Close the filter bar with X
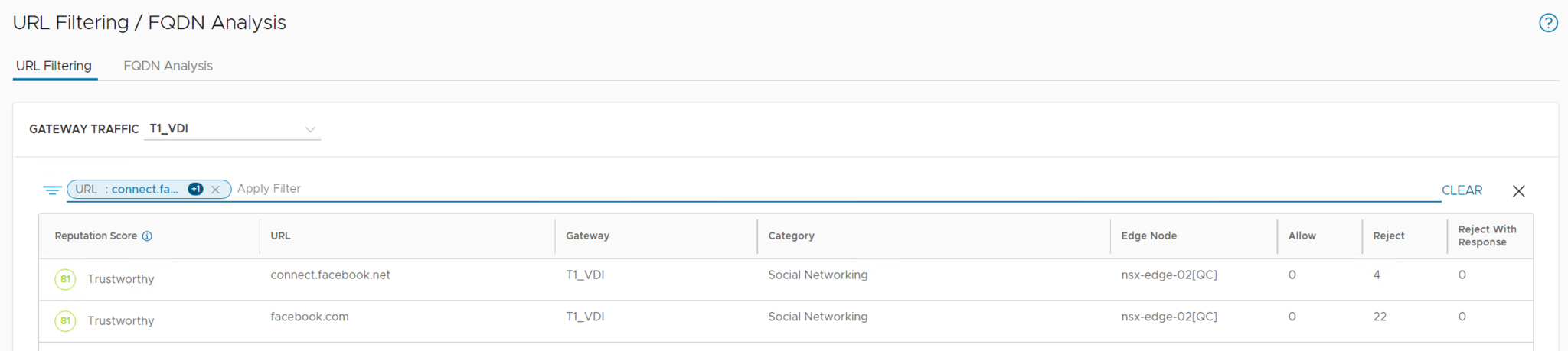 coord(1518,191)
